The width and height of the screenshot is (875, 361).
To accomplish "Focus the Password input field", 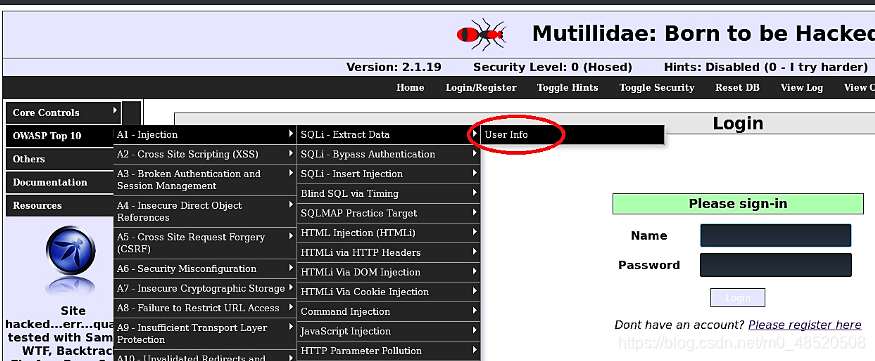I will 776,265.
